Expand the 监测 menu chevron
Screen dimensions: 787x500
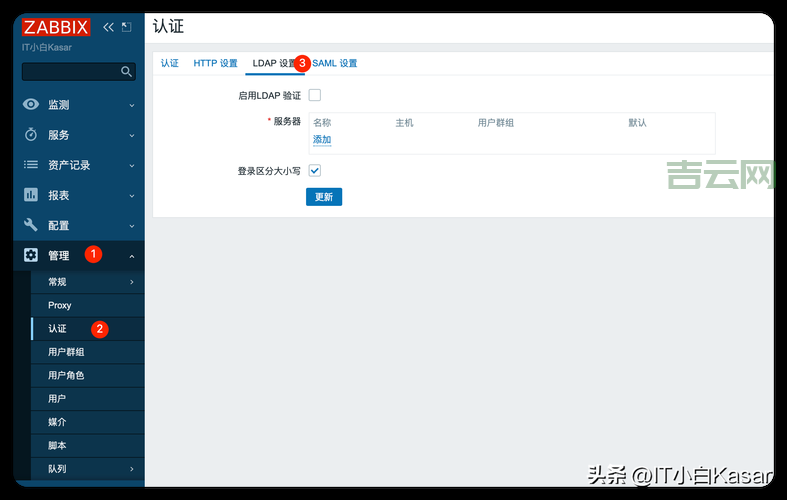[x=132, y=105]
